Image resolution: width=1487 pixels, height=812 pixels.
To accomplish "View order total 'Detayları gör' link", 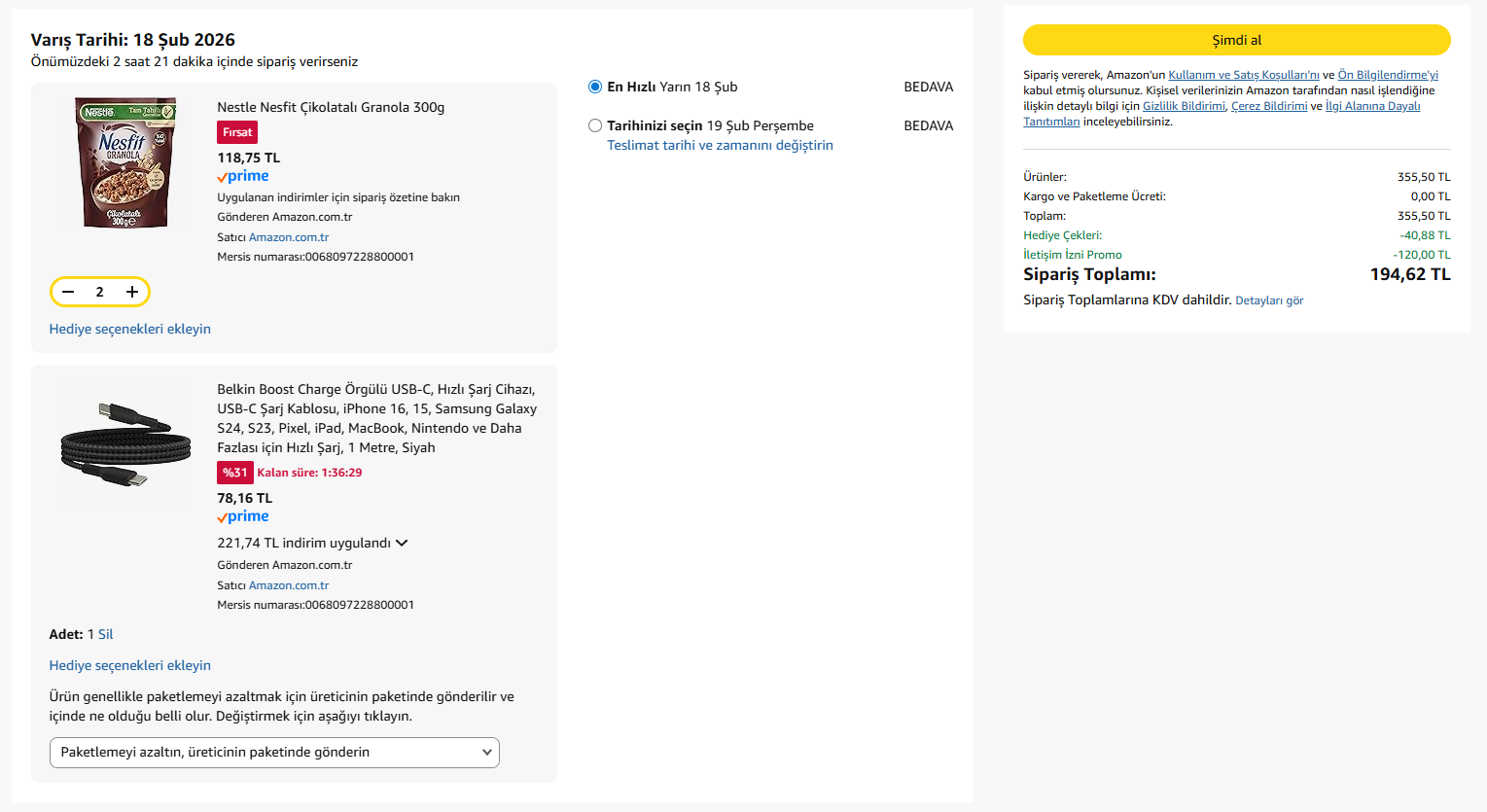I will point(1269,300).
